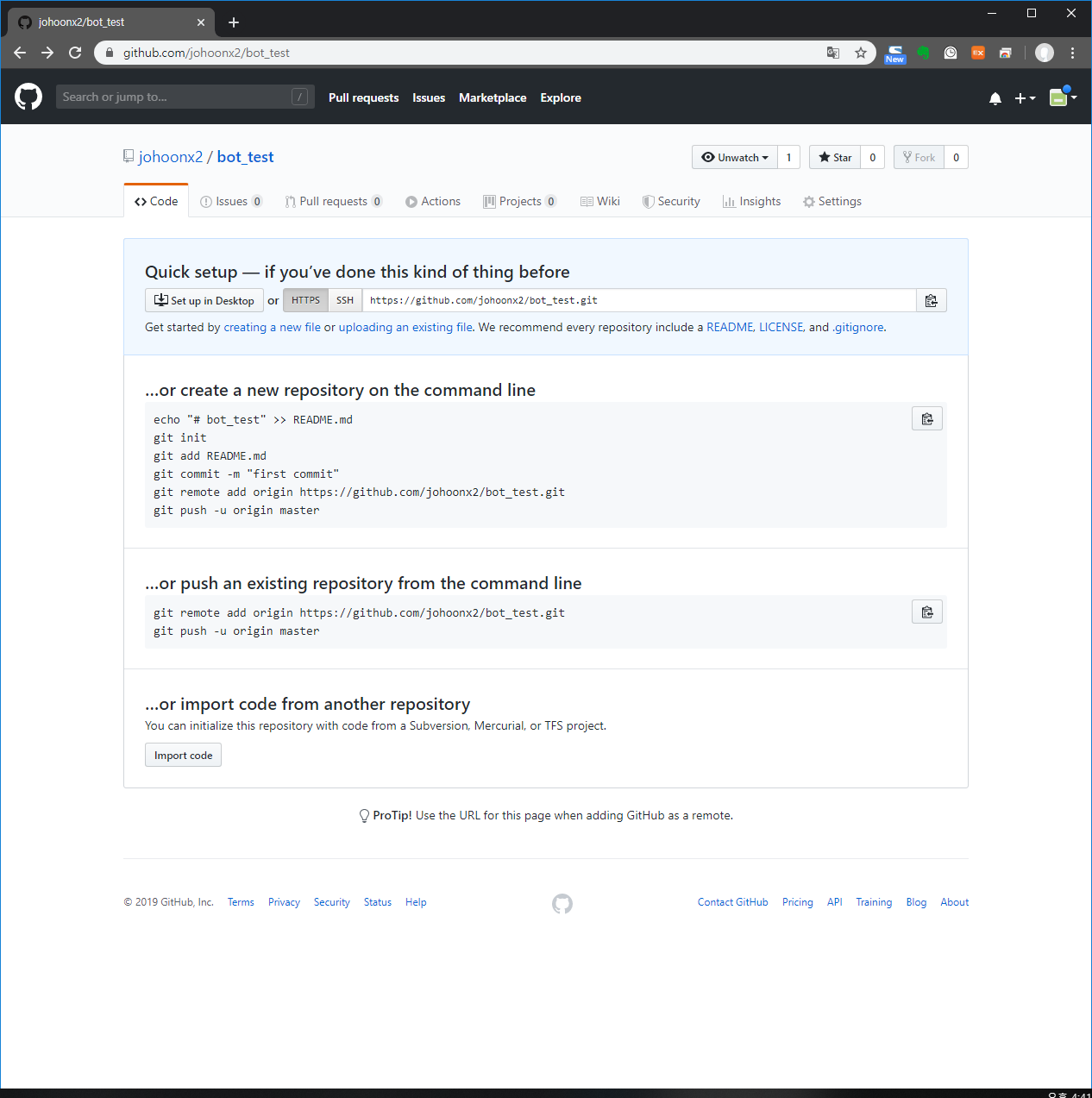Click the Import code button
This screenshot has height=1098, width=1092.
point(183,755)
